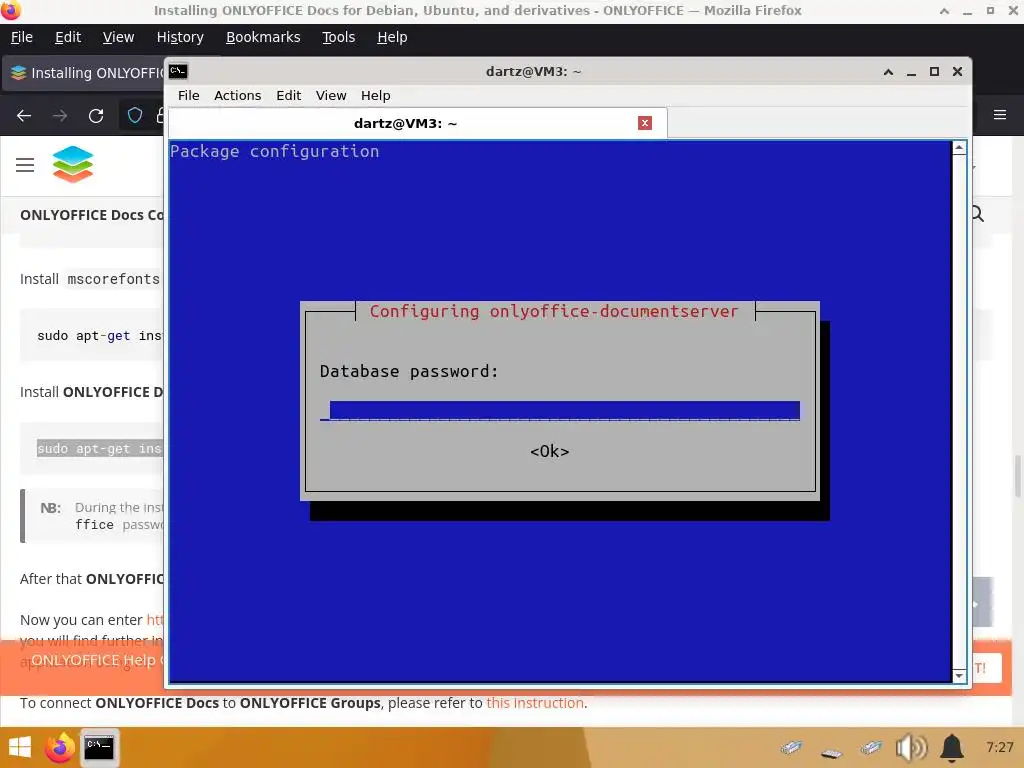
Task: Click the third network tray icon
Action: [871, 747]
